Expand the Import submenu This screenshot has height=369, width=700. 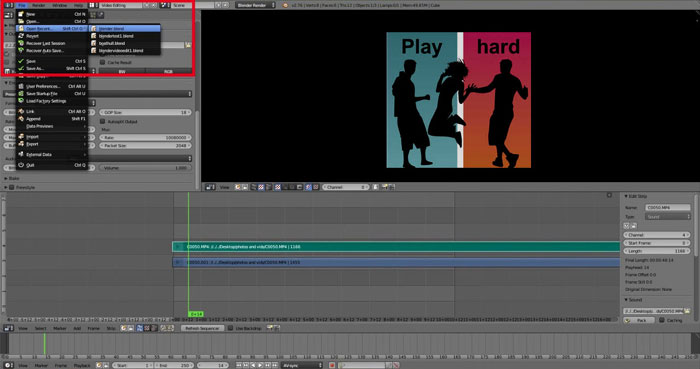click(x=52, y=137)
